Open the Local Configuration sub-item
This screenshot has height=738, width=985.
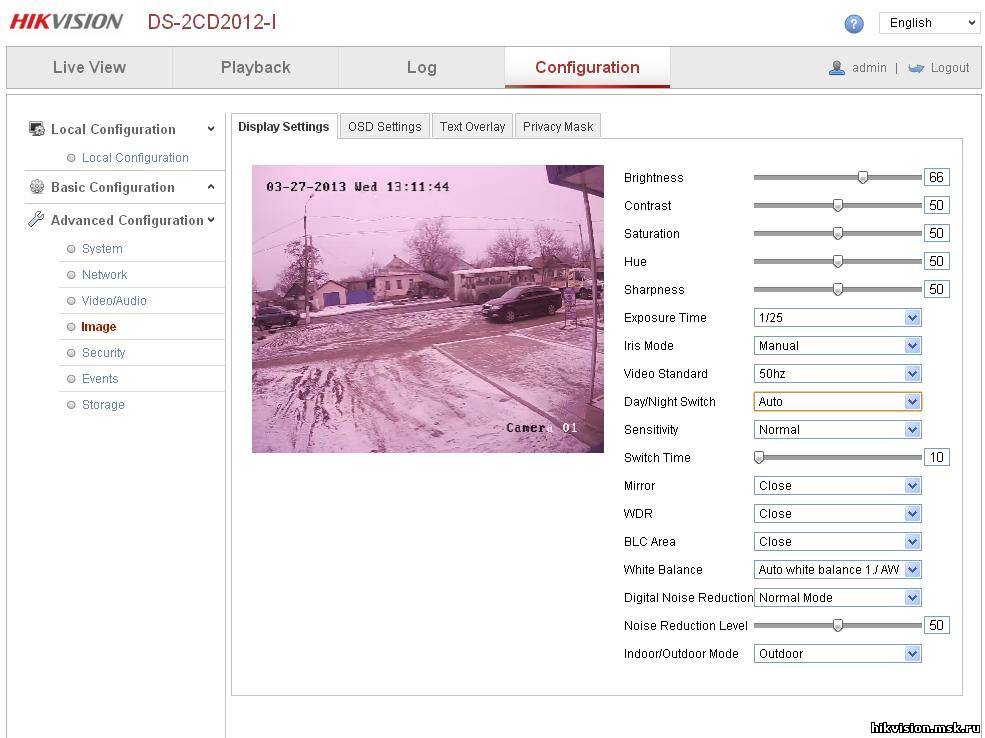(135, 158)
